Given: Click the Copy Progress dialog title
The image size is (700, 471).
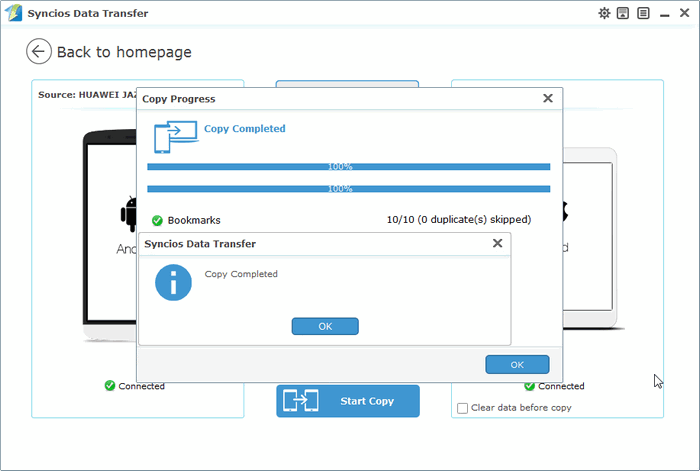Looking at the screenshot, I should point(179,99).
